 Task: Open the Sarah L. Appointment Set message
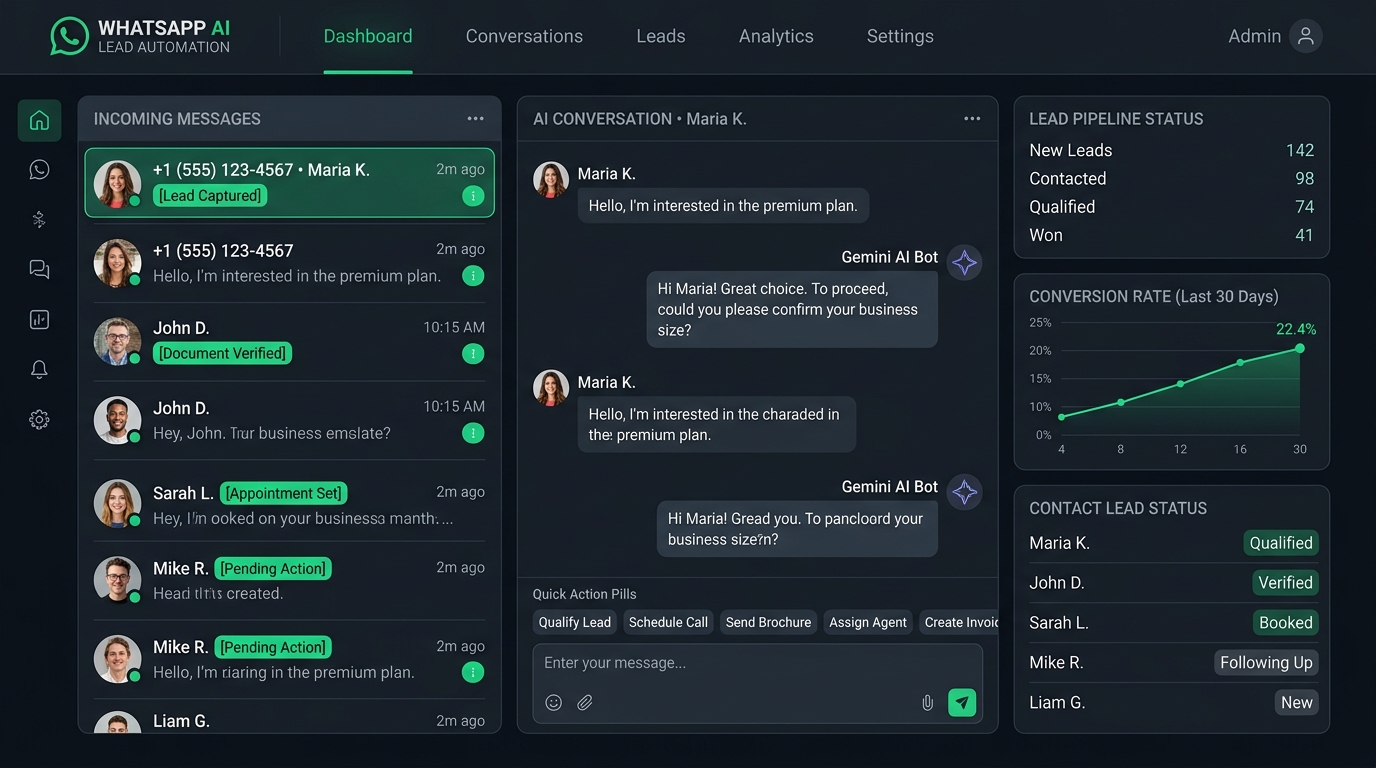tap(290, 504)
